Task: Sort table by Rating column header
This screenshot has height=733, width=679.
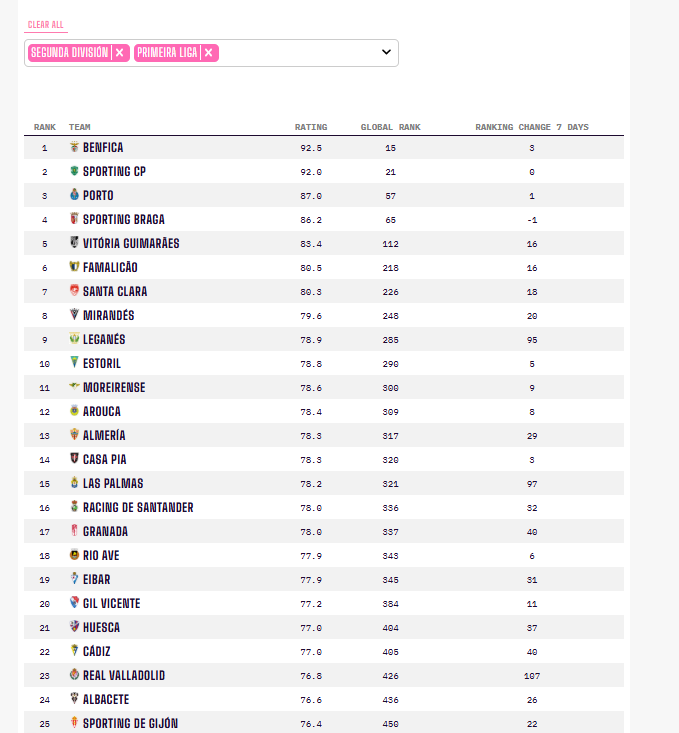Action: tap(311, 127)
